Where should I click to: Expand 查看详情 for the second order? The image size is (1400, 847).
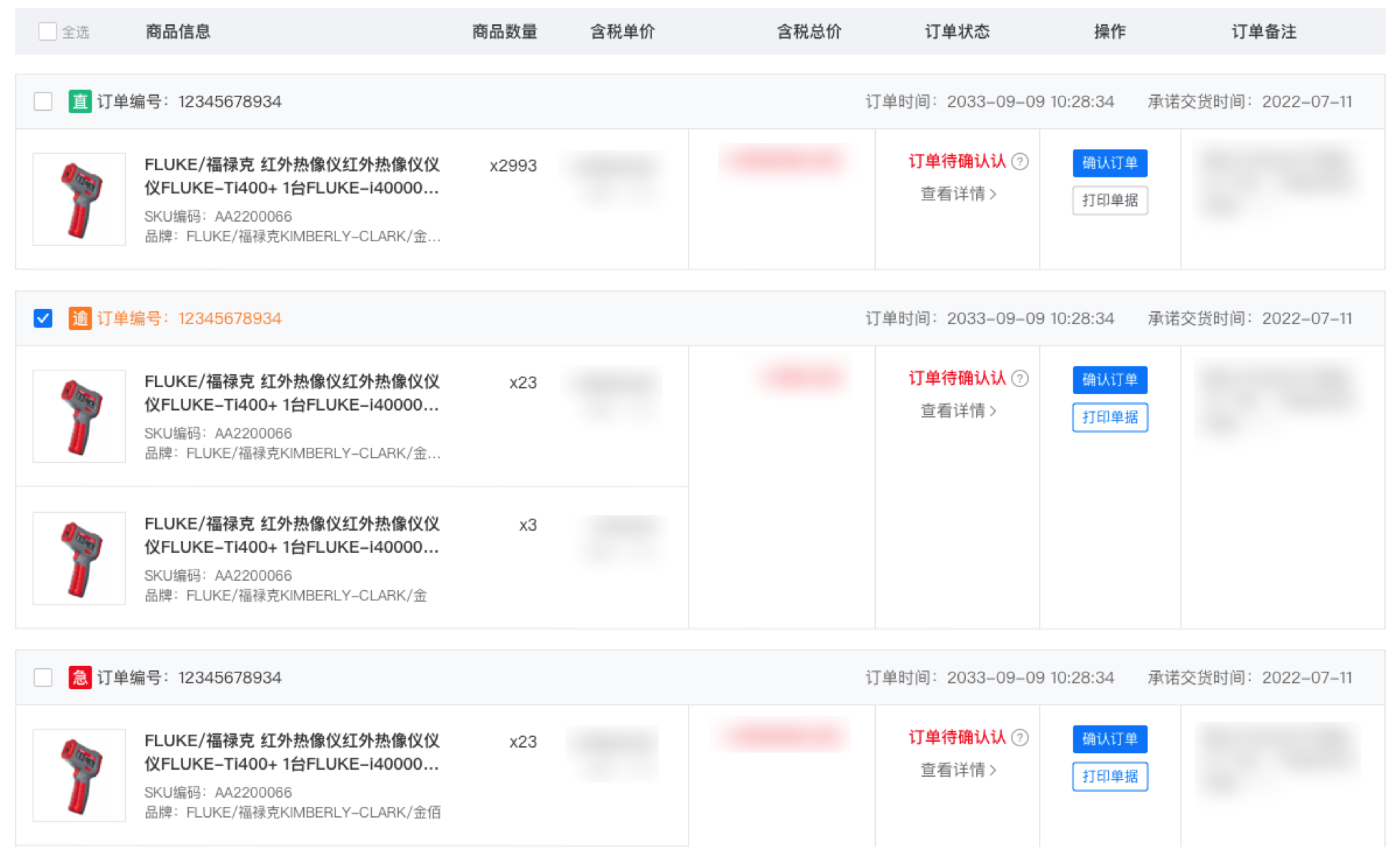(x=957, y=411)
